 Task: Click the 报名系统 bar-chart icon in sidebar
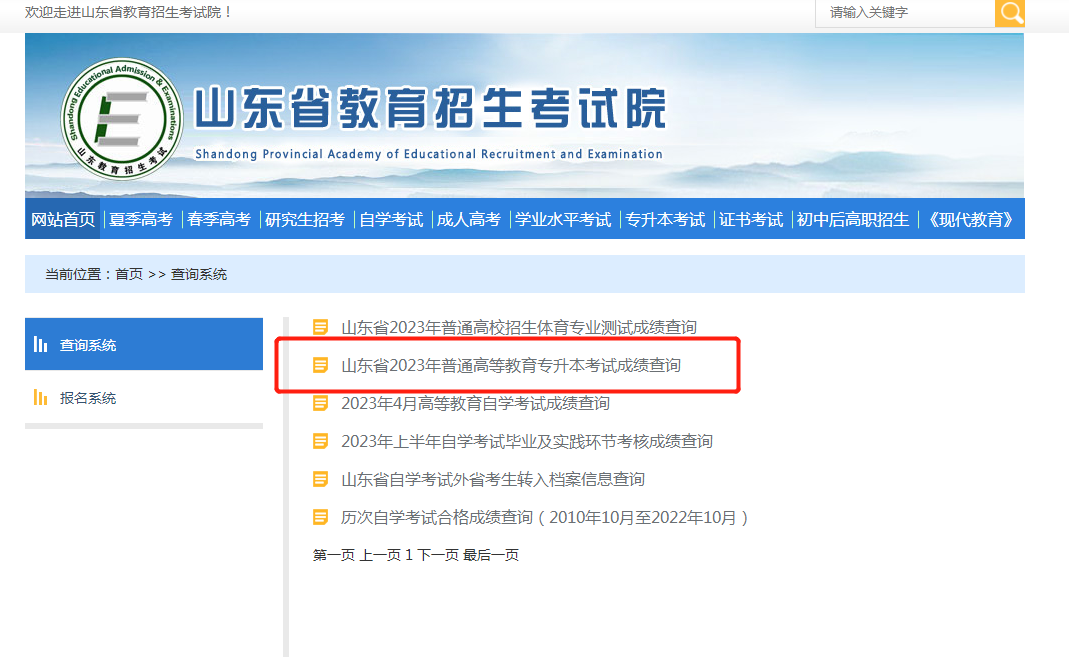pyautogui.click(x=40, y=397)
